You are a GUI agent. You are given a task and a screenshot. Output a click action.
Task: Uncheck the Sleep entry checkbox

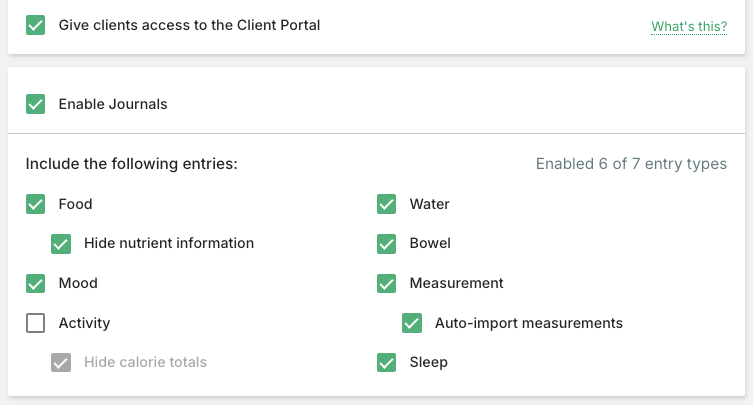coord(387,362)
